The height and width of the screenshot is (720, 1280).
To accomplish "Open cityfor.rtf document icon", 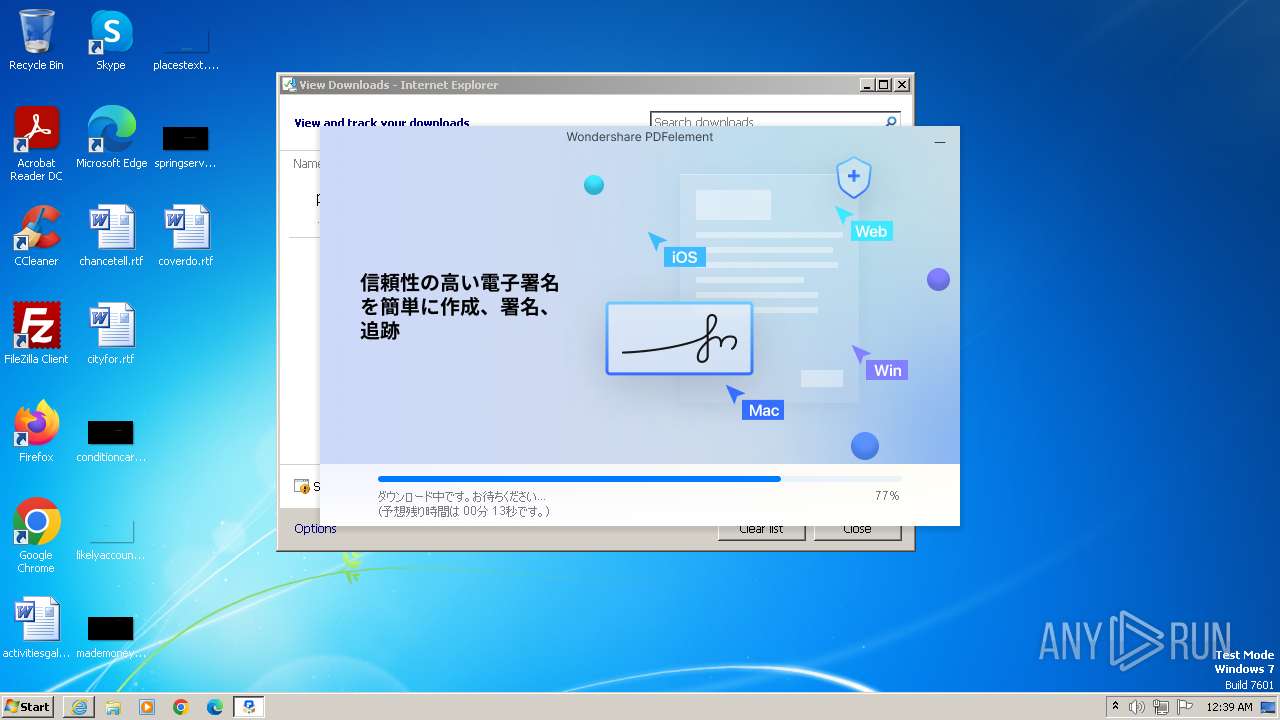I will (111, 334).
